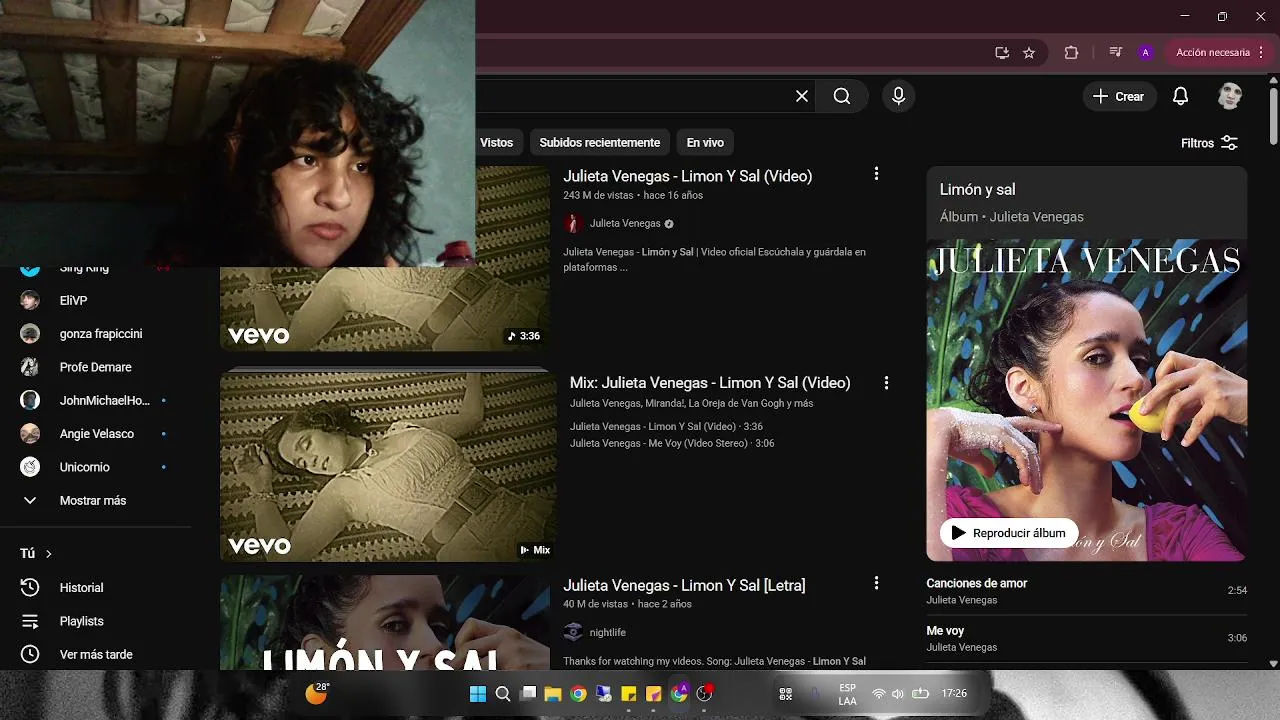
Task: Play the Mix thumbnail with vevo logo
Action: pos(388,466)
